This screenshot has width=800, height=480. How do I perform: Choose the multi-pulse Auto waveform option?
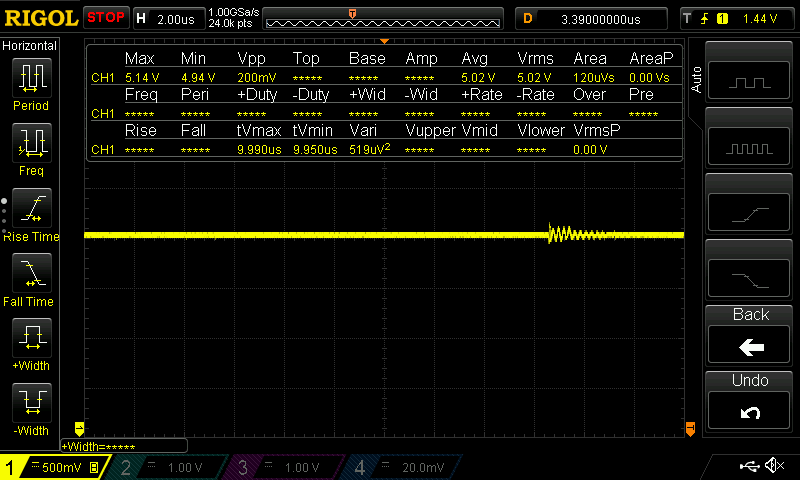749,146
